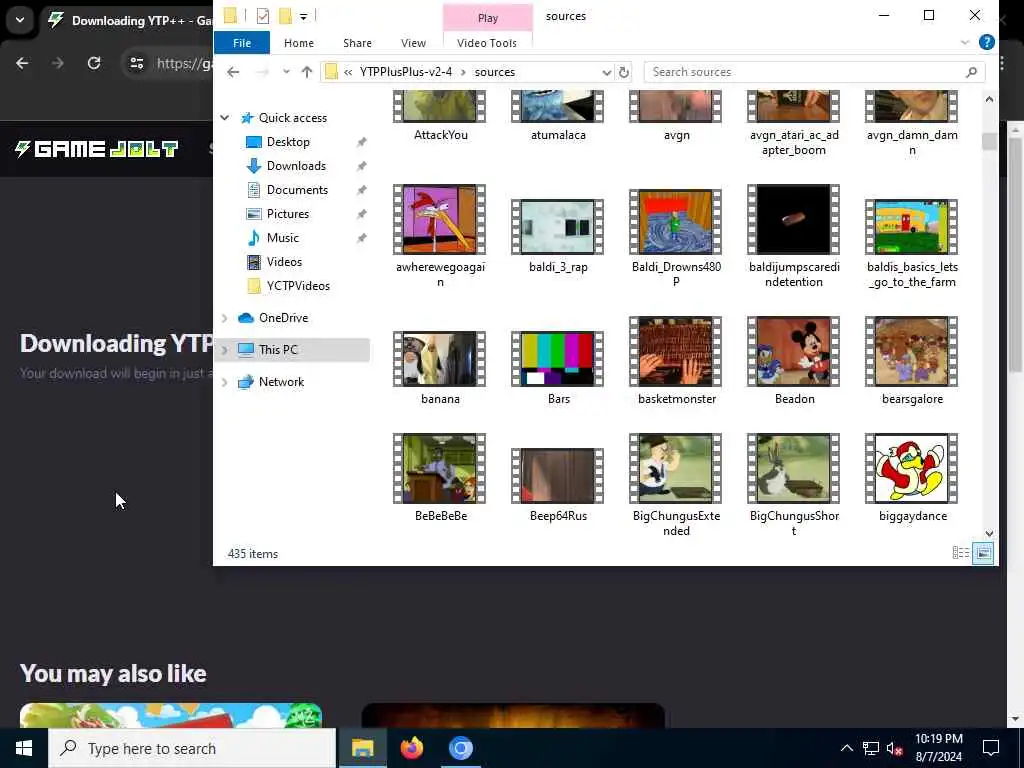Click the Play contextual tab header
Image resolution: width=1024 pixels, height=768 pixels.
click(488, 18)
